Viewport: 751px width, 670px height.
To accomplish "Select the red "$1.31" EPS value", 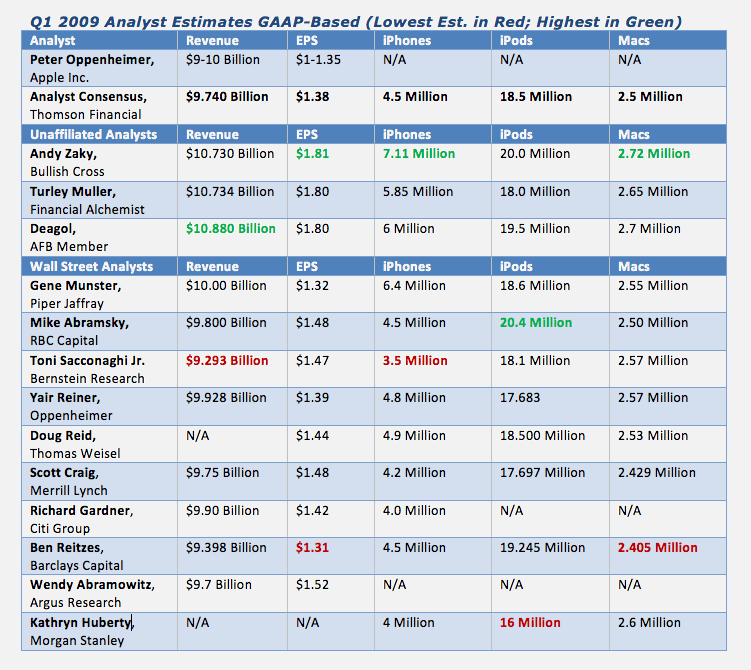I will (312, 548).
